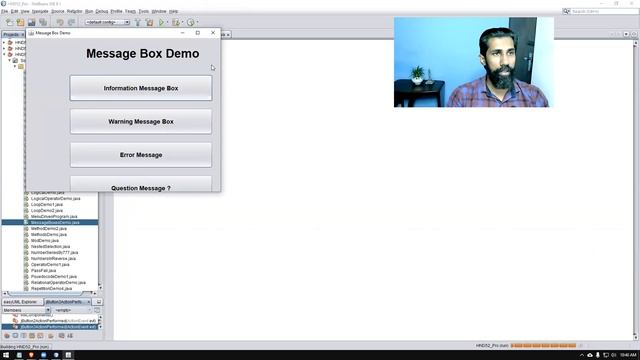The image size is (640, 360).
Task: Click the New File toolbar icon
Action: (x=9, y=22)
